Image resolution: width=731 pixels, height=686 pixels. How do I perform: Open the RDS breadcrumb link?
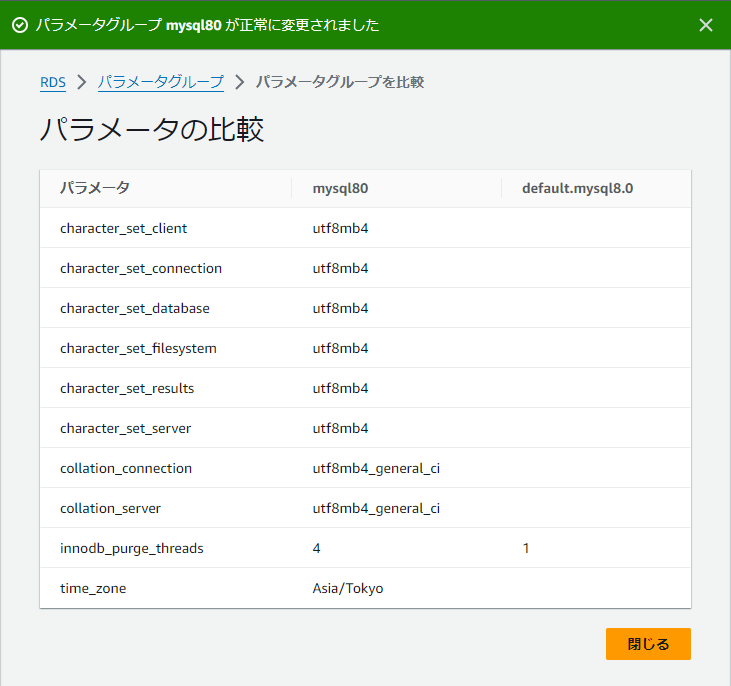click(53, 83)
